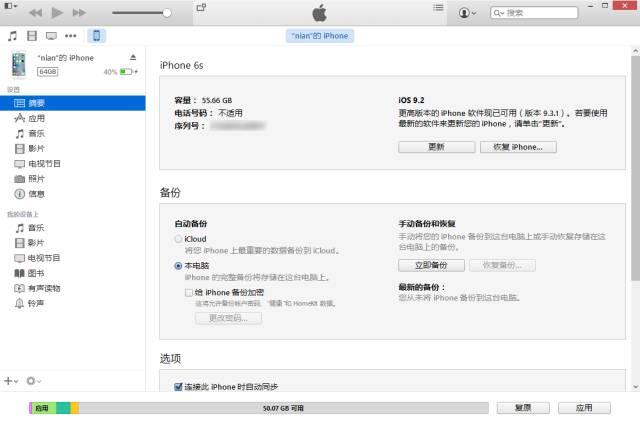640x424 pixels.
Task: Select 摘要 in the settings sidebar
Action: (x=73, y=103)
